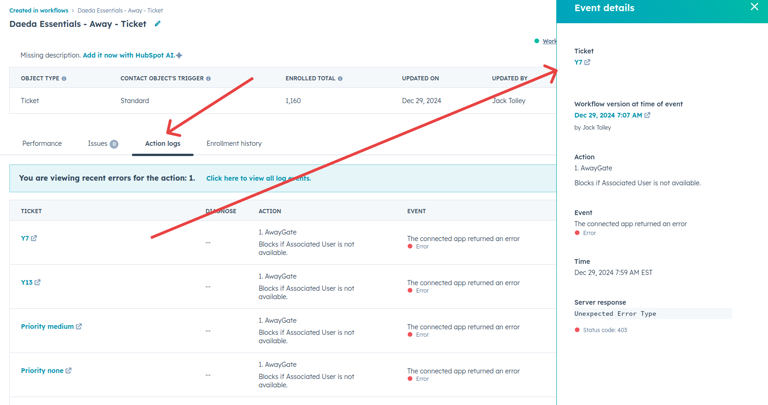Click info icon beside Contact Object's Trigger
This screenshot has width=768, height=405.
click(x=208, y=78)
